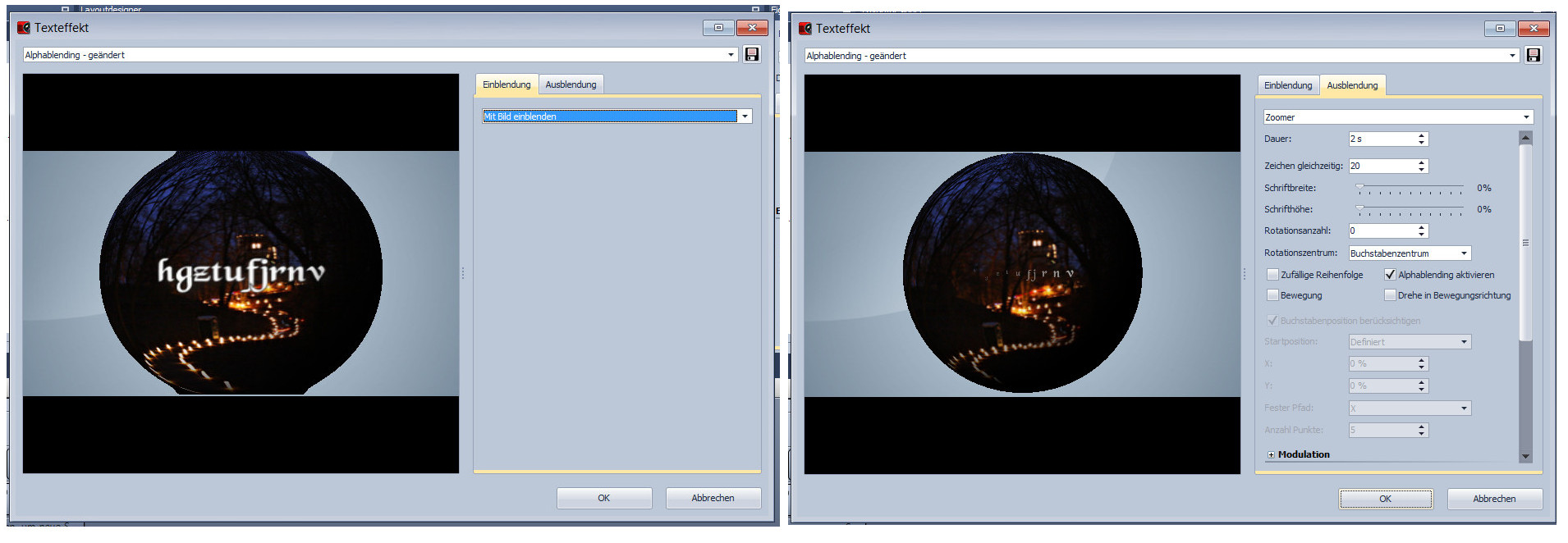The height and width of the screenshot is (543, 1568).
Task: Click Abbrechen in the left Texteffekt dialog
Action: click(713, 498)
